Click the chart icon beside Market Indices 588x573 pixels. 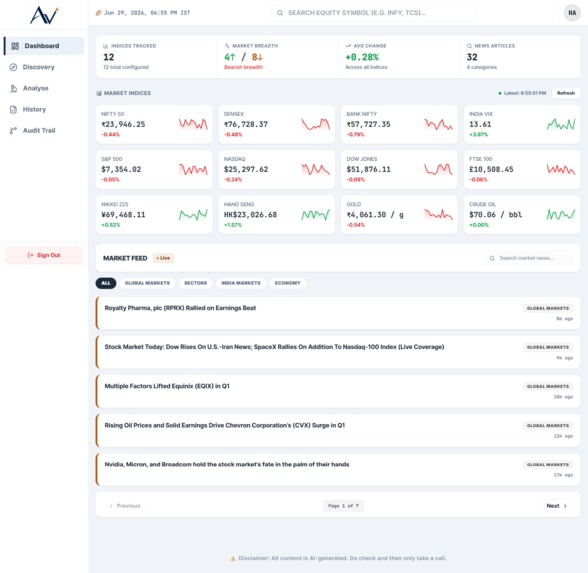[x=99, y=93]
